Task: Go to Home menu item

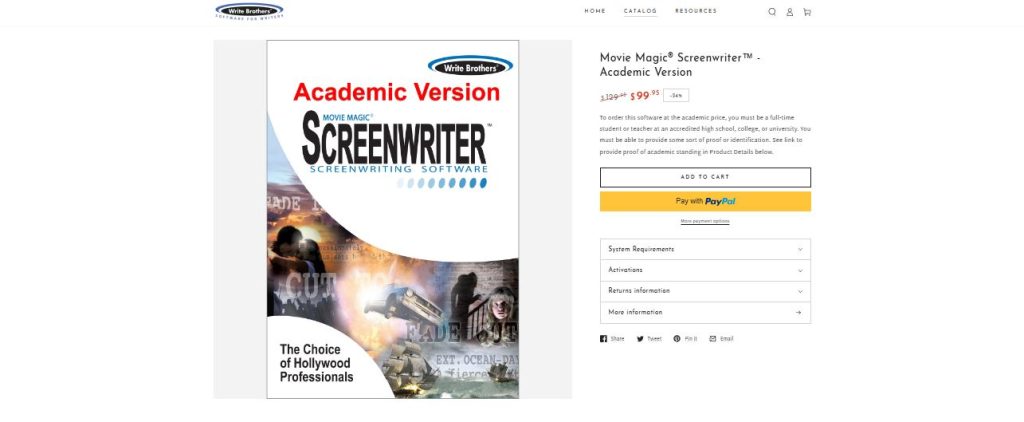Action: coord(595,11)
